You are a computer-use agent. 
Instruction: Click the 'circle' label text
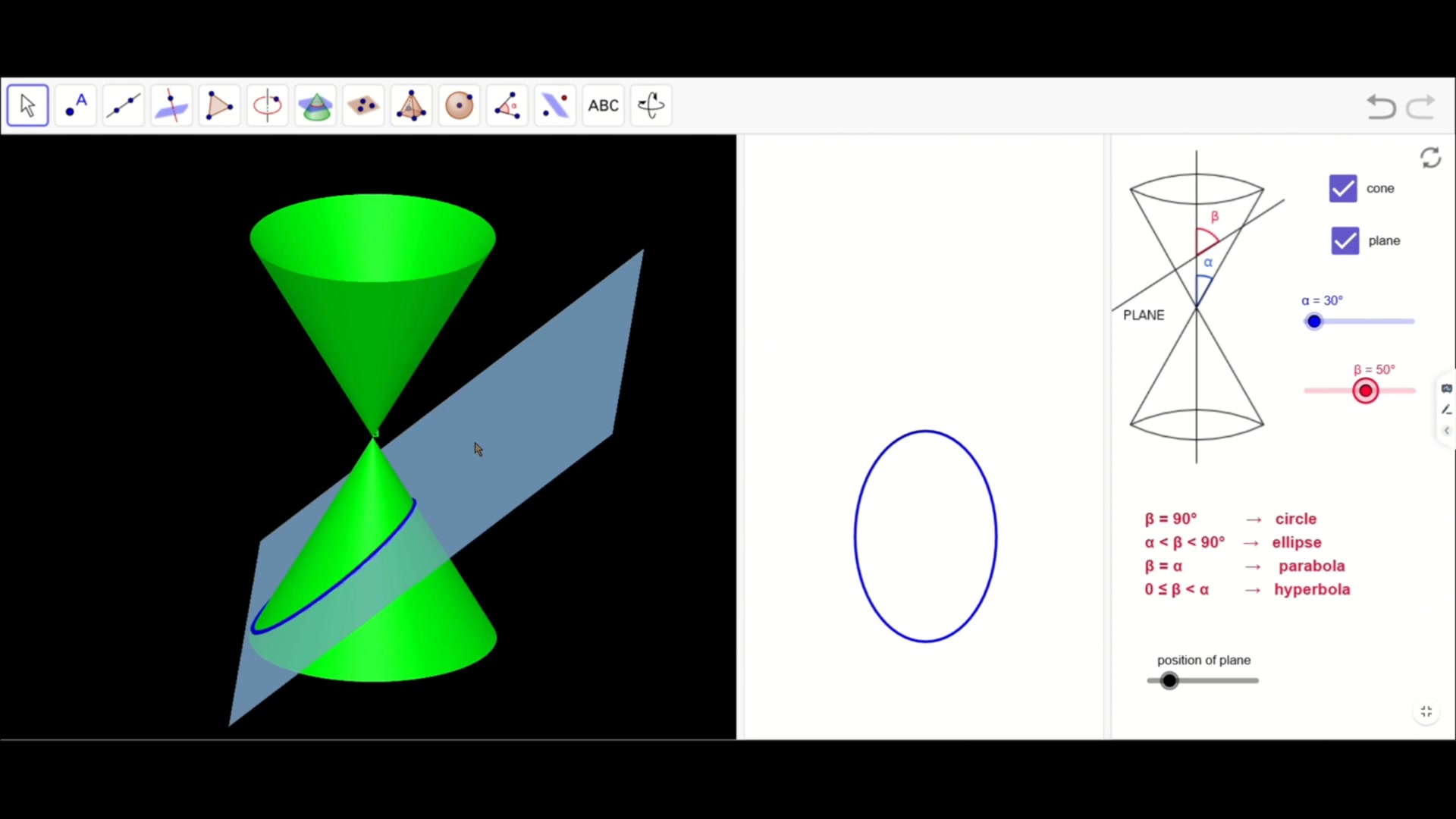(x=1296, y=519)
